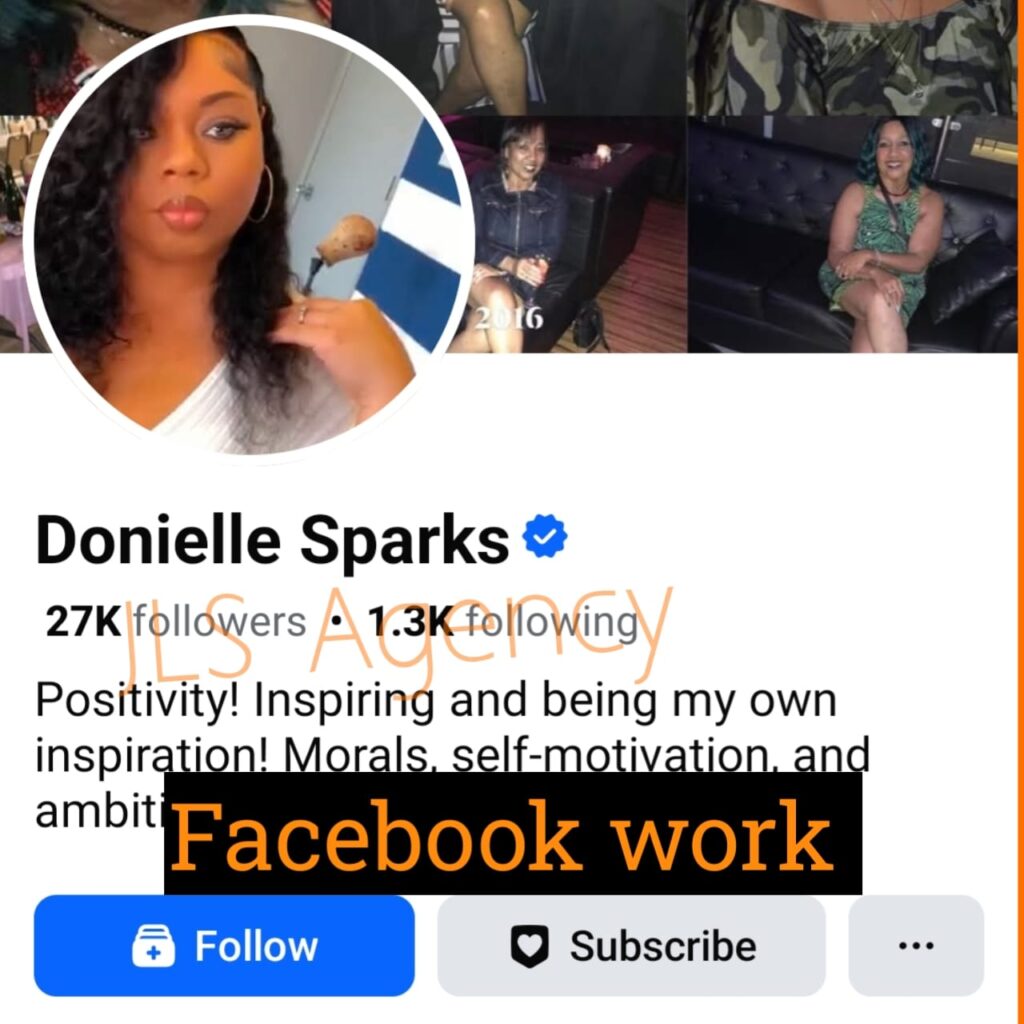Image resolution: width=1024 pixels, height=1024 pixels.
Task: Click the Donielle Sparks profile name
Action: [272, 540]
